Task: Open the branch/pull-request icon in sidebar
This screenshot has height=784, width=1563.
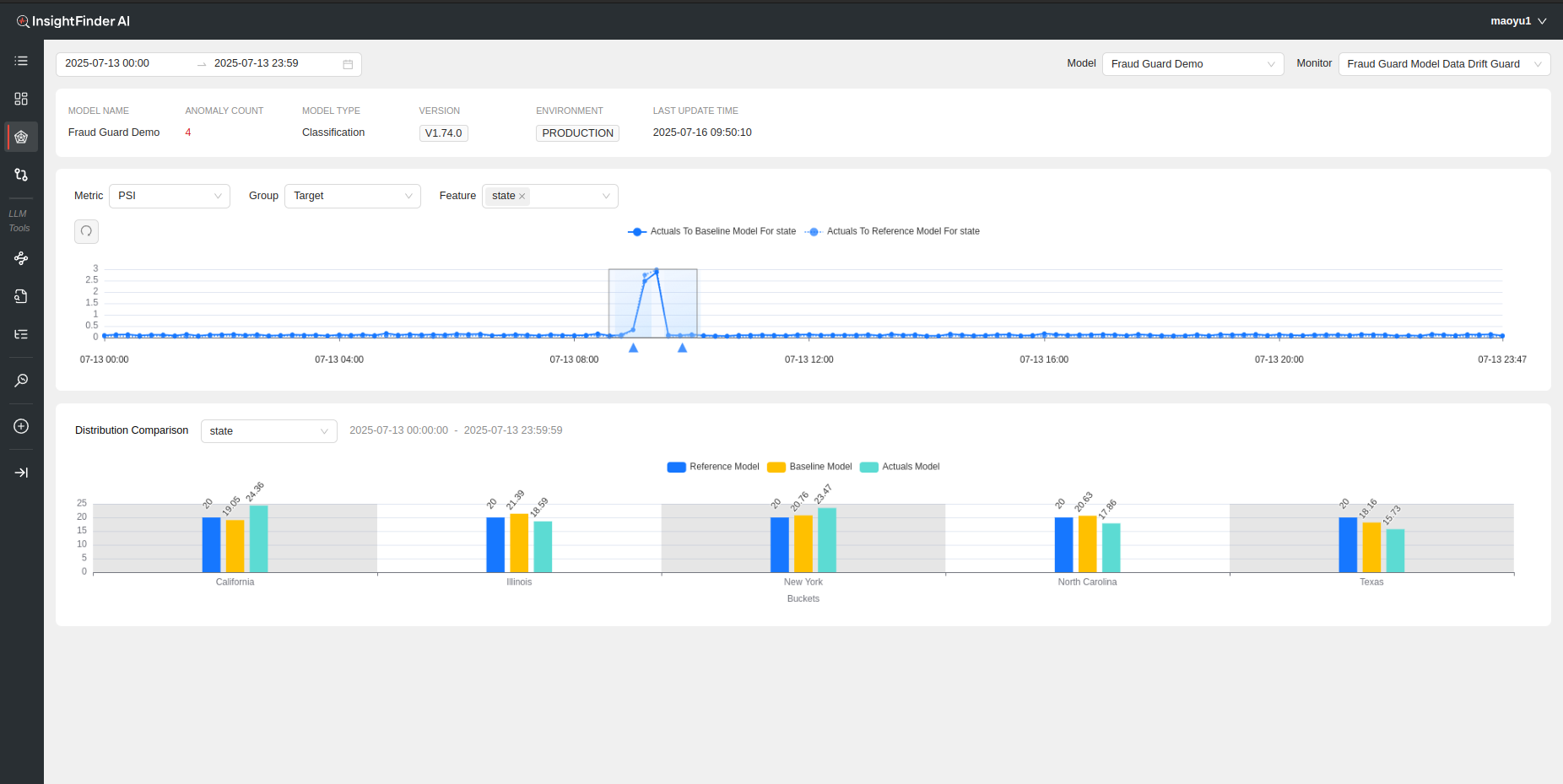Action: click(x=21, y=175)
